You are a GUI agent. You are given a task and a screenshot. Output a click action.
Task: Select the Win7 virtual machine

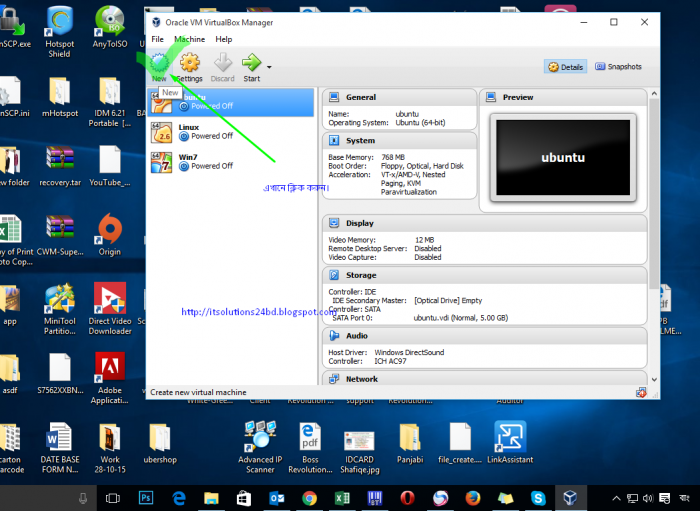(x=230, y=162)
